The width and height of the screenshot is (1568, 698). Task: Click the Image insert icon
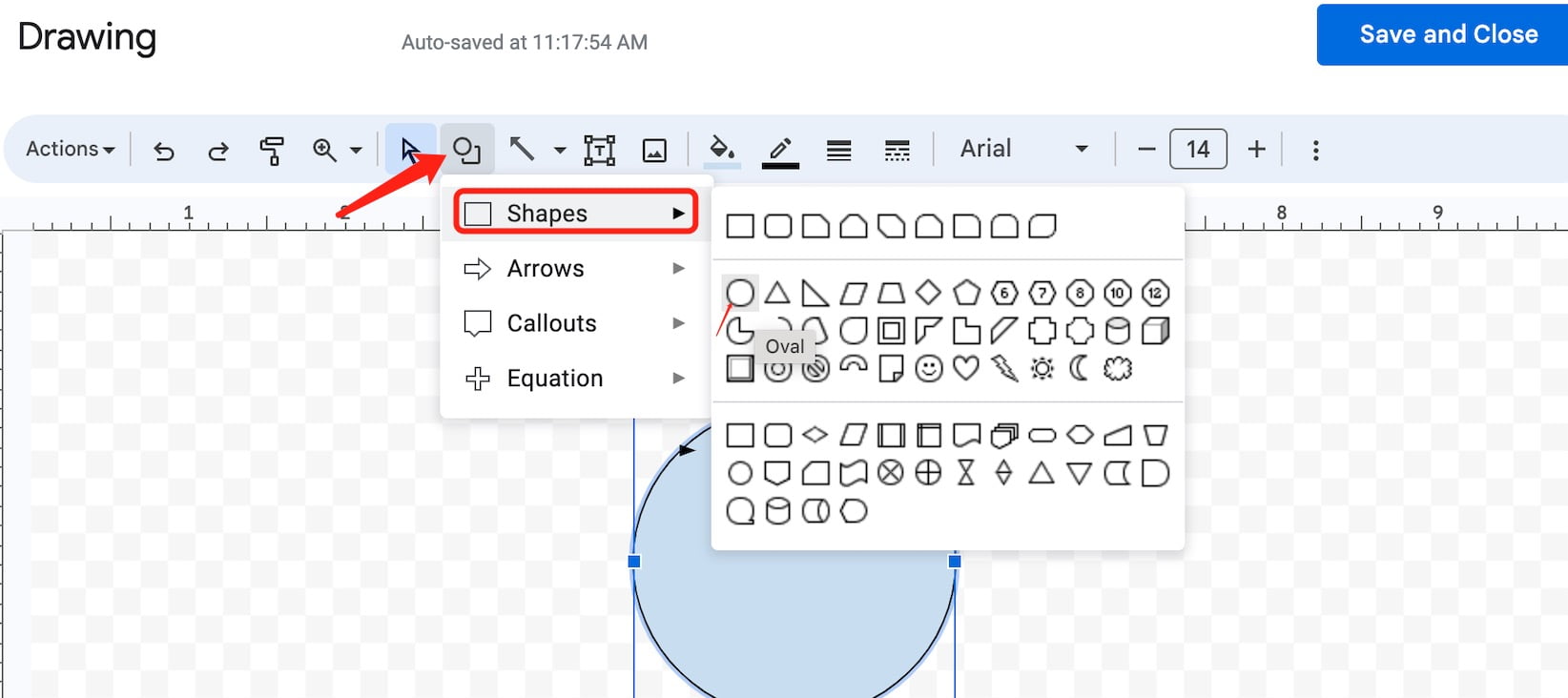[x=654, y=150]
